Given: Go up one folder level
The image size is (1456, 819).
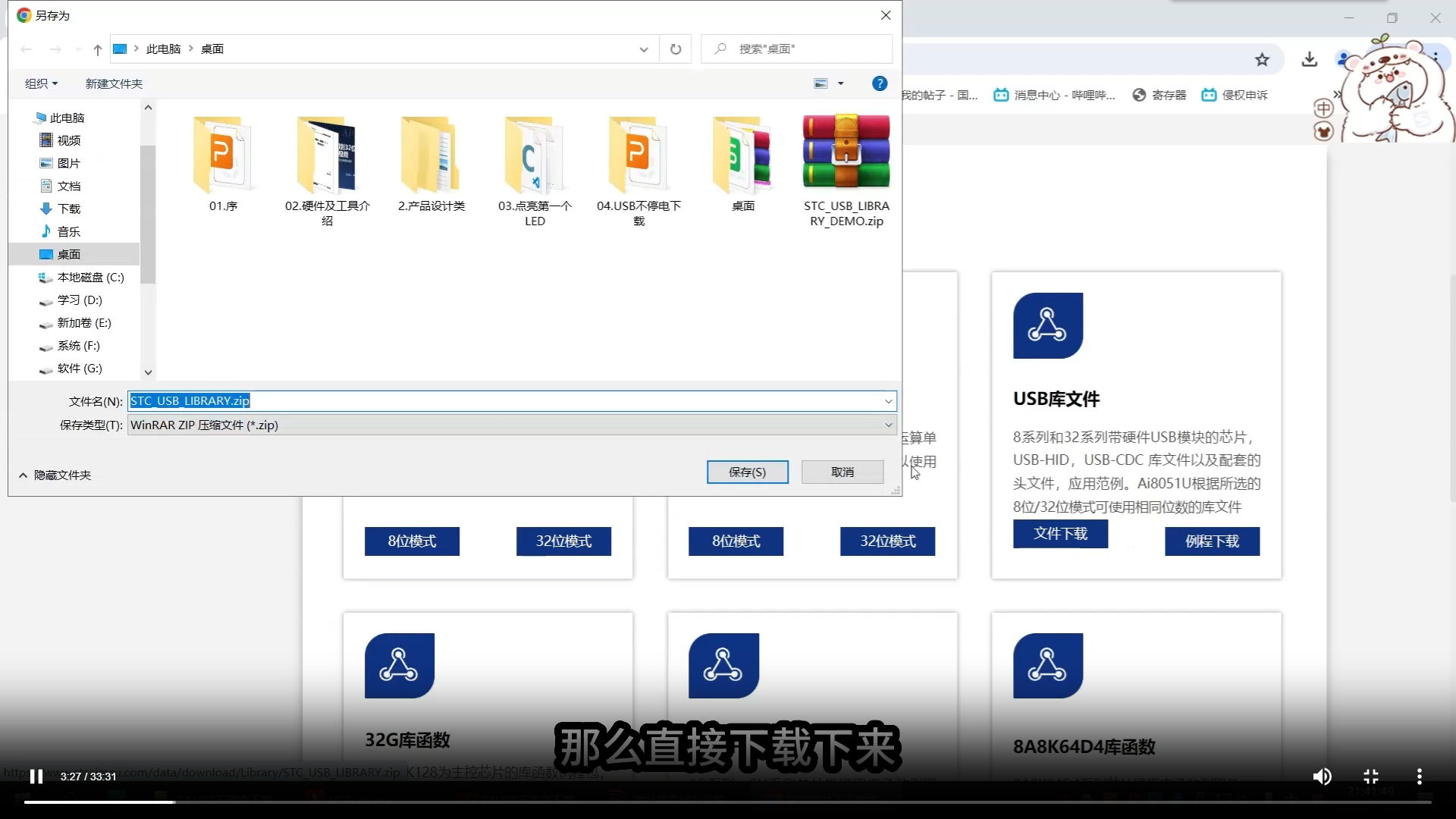Looking at the screenshot, I should click(x=98, y=49).
